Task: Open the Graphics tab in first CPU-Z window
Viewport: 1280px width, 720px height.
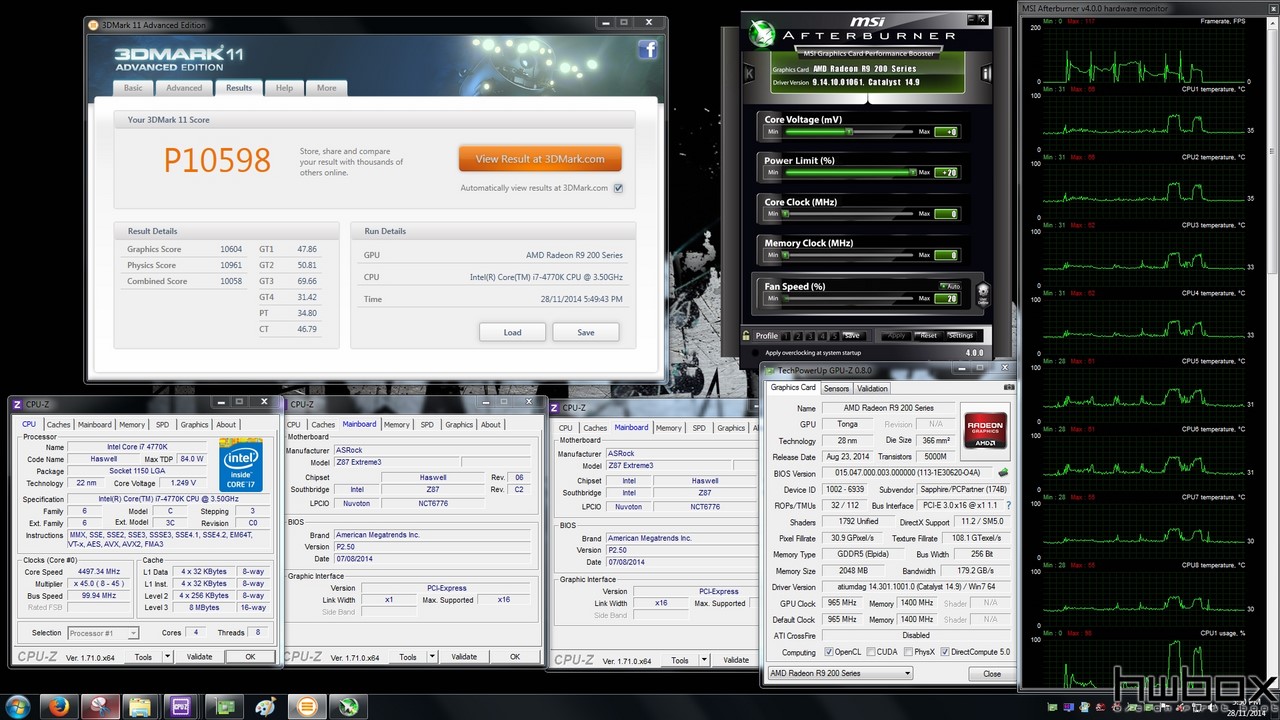Action: point(194,424)
